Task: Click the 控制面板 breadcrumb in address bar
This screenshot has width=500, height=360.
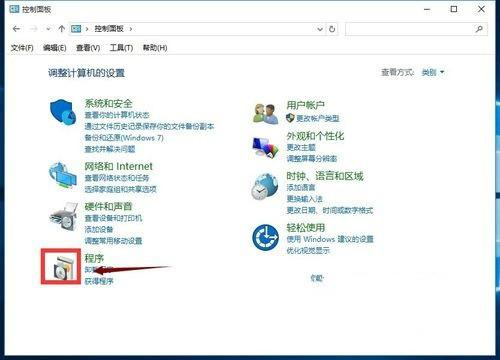Action: (x=109, y=29)
